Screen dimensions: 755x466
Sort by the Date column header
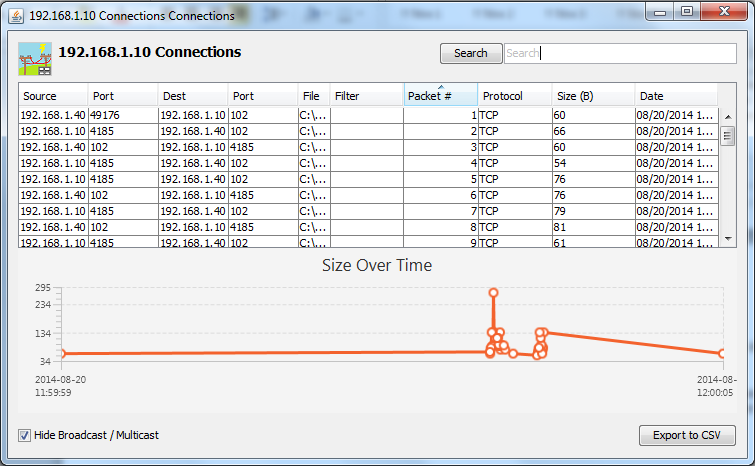coord(676,96)
